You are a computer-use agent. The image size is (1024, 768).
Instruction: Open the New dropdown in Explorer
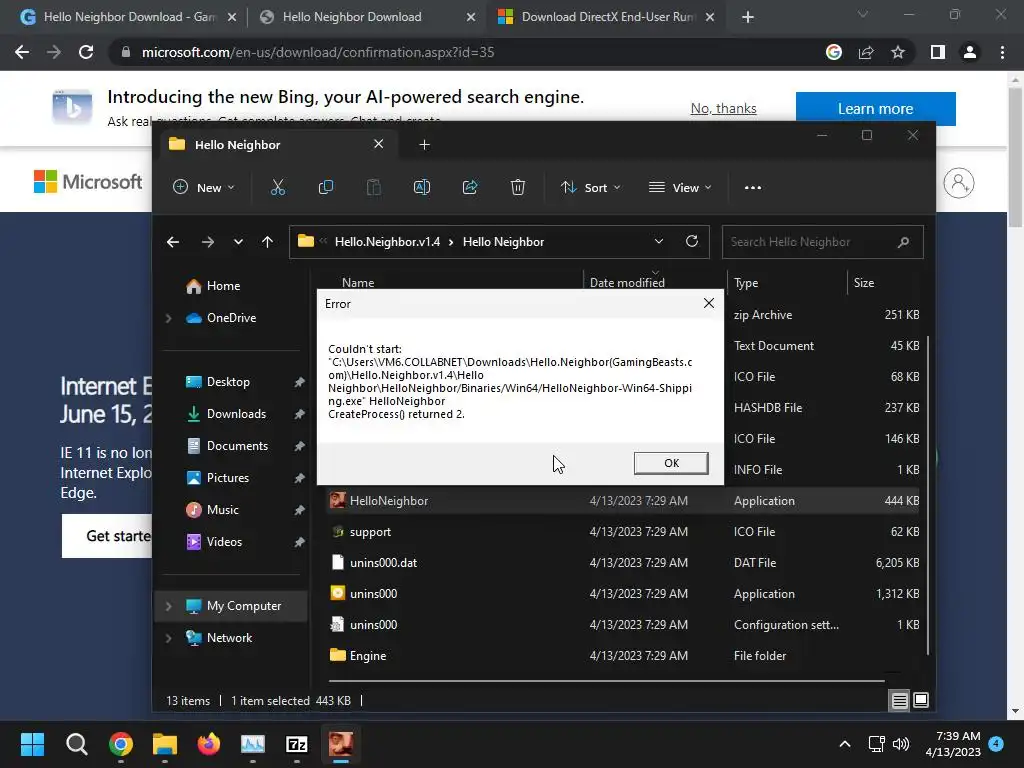(203, 187)
